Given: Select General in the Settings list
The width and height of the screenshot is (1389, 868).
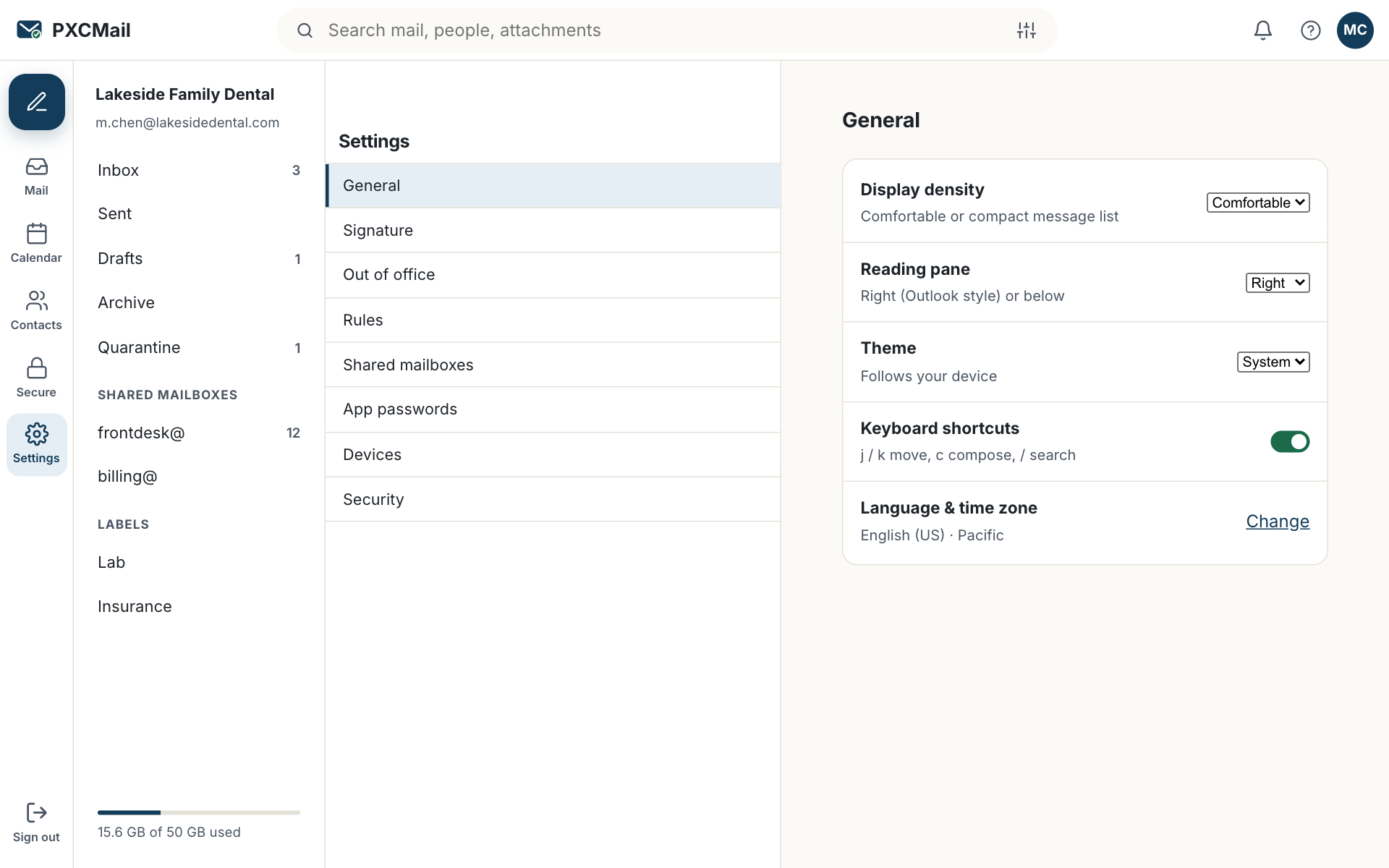Looking at the screenshot, I should pos(553,186).
